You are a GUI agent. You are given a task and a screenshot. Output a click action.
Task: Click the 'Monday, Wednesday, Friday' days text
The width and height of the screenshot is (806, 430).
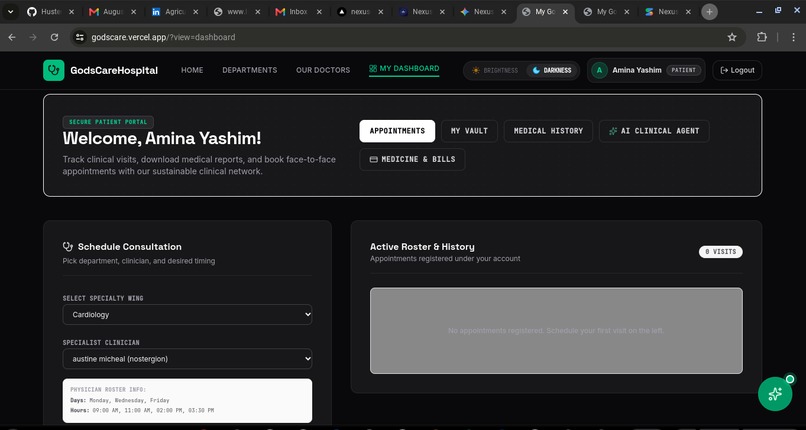pos(129,400)
